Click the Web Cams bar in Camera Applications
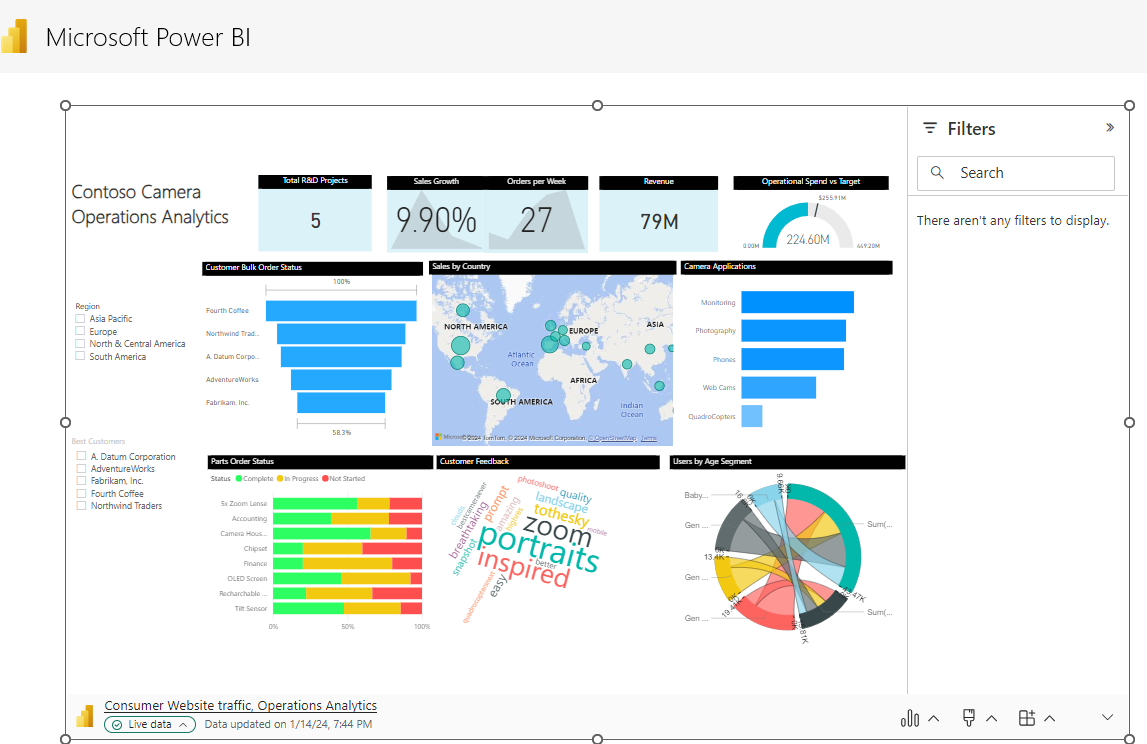The width and height of the screenshot is (1147, 744). pos(778,388)
